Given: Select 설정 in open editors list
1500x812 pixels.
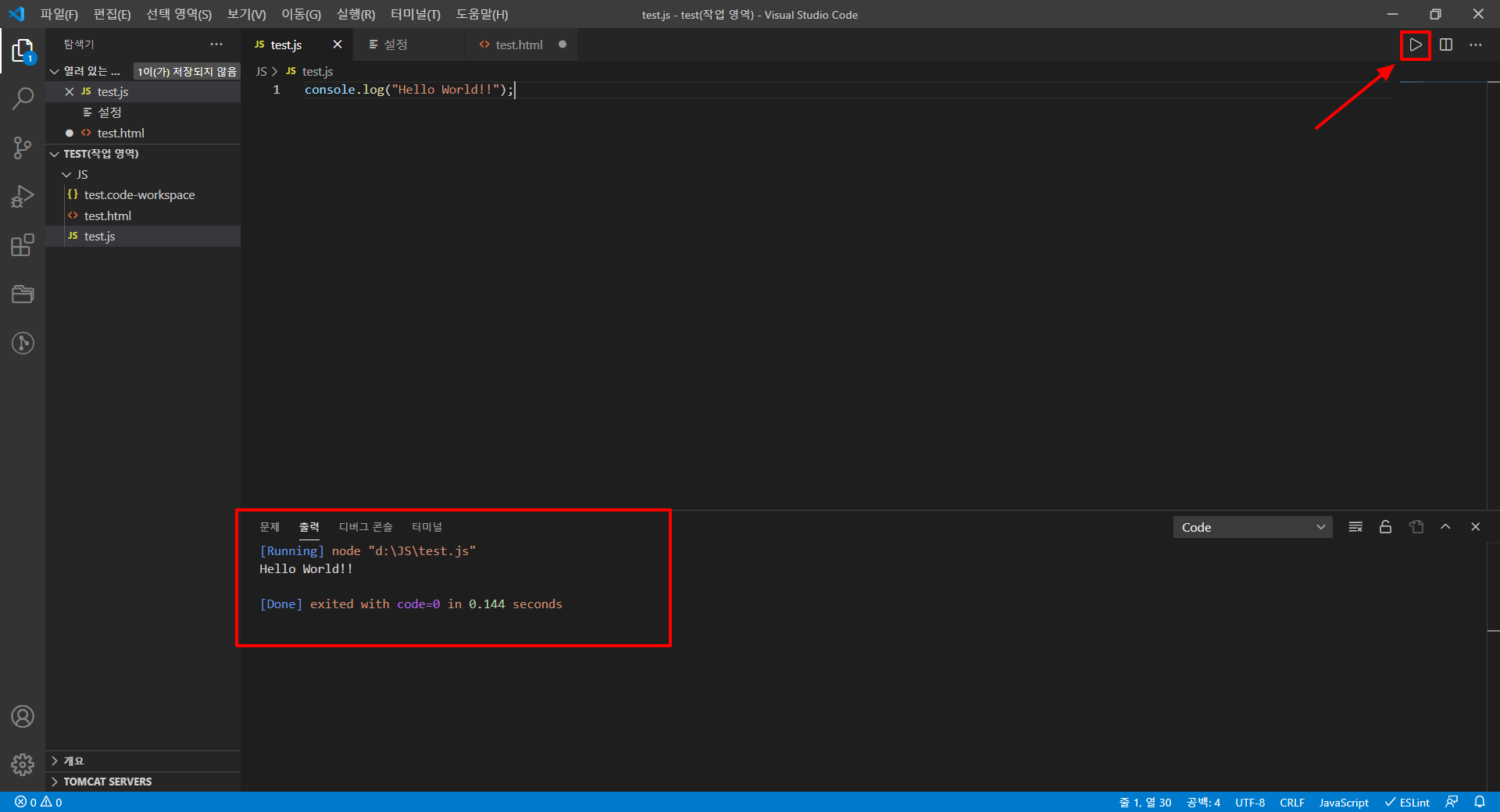Looking at the screenshot, I should [143, 112].
